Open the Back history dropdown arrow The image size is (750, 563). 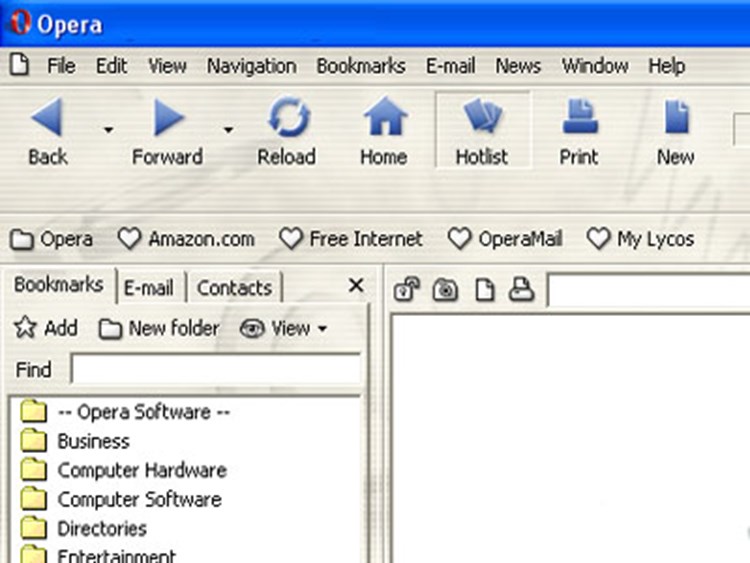coord(109,130)
